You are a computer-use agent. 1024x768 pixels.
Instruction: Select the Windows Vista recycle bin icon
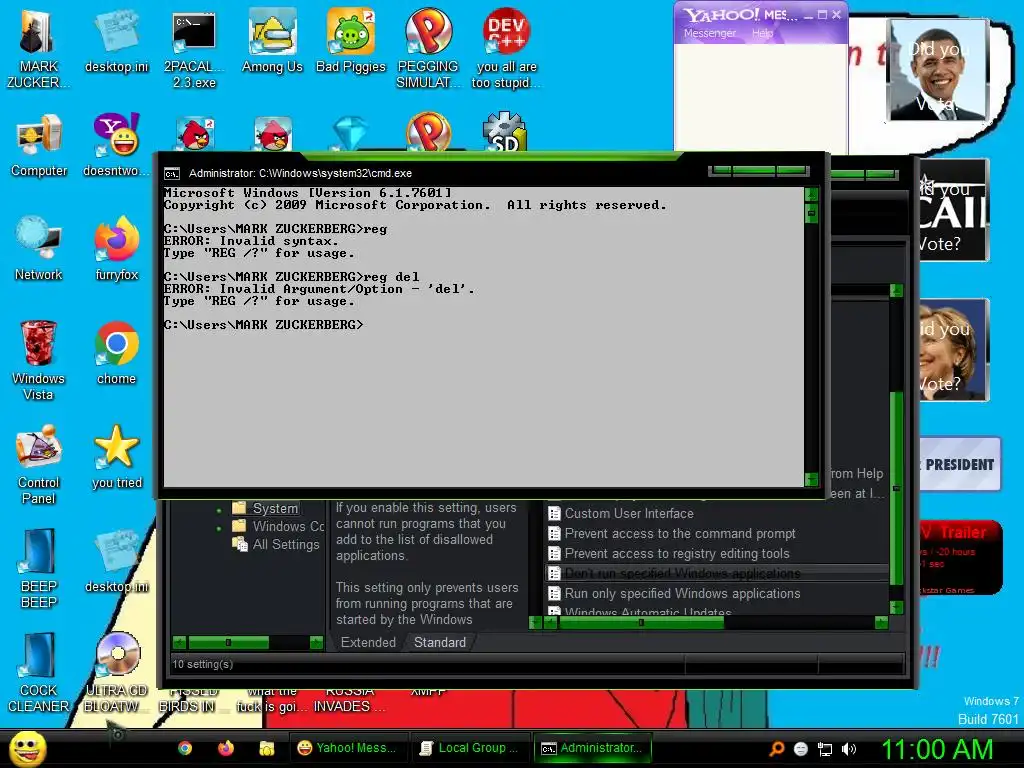(x=39, y=360)
